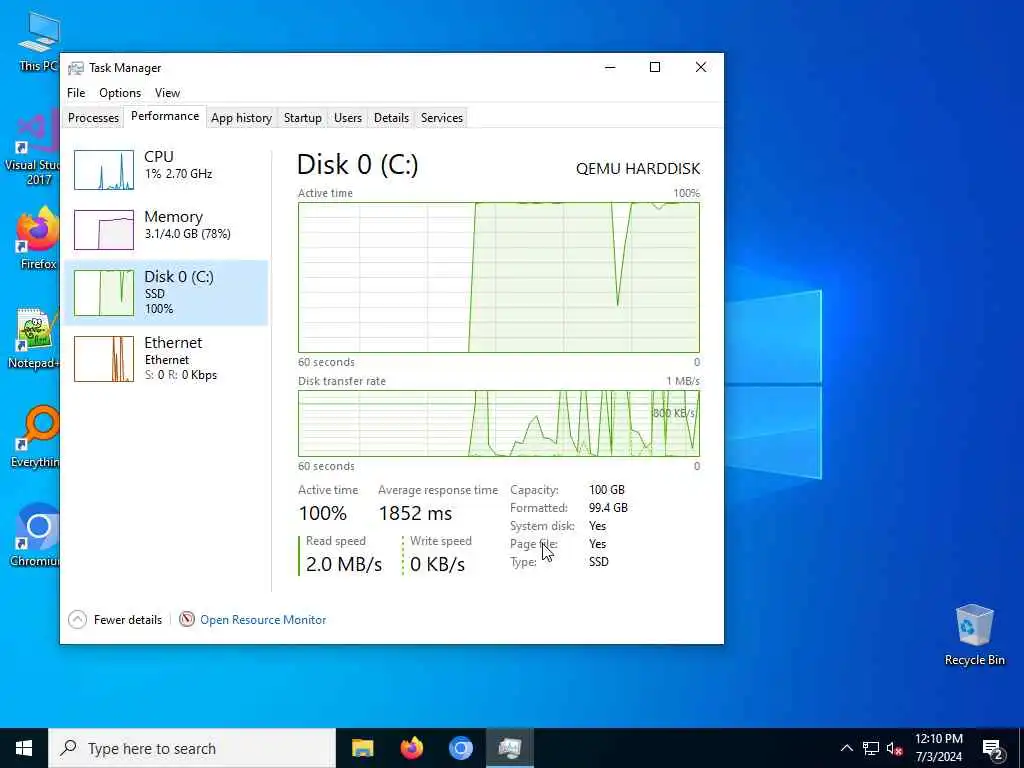Select the This PC desktop icon
This screenshot has height=768, width=1024.
tap(39, 41)
